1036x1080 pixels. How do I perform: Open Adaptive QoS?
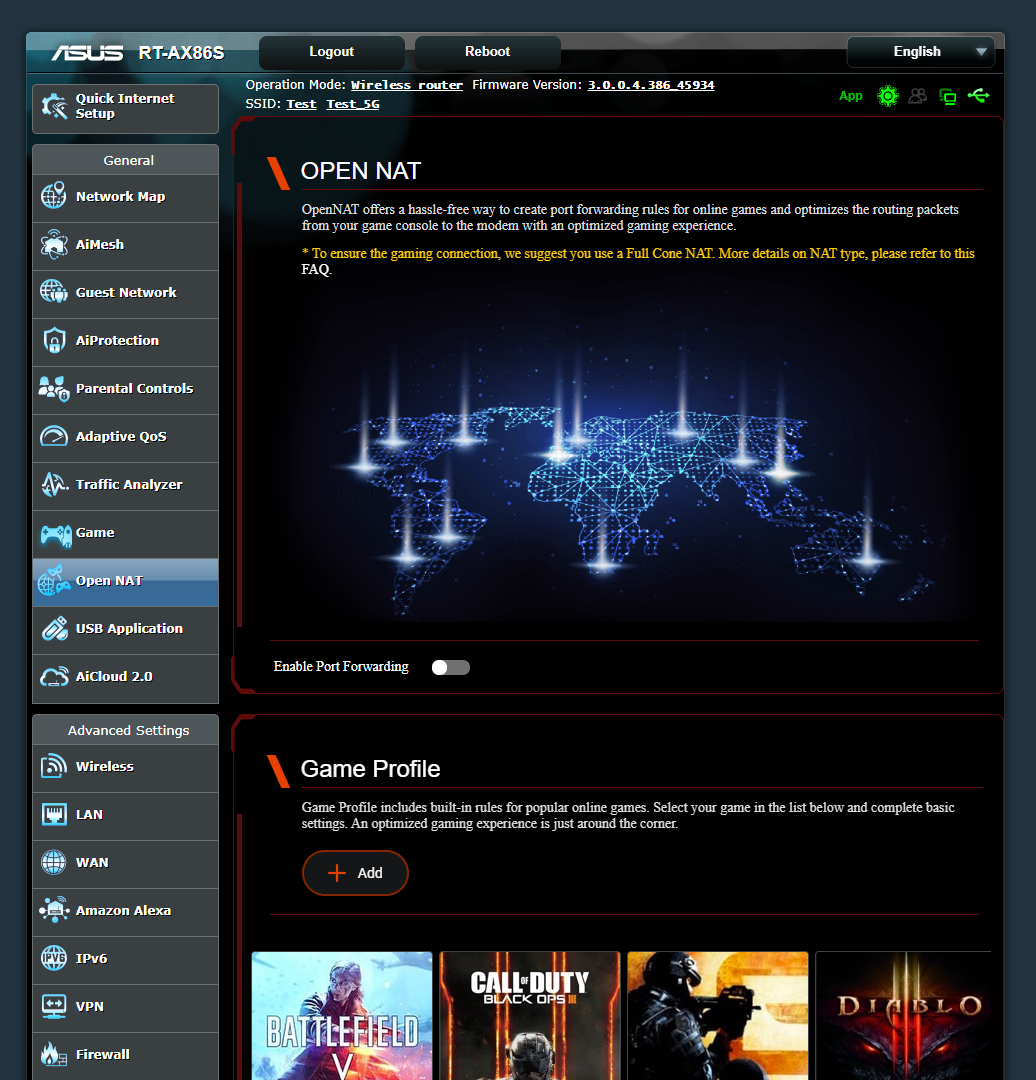[x=119, y=437]
